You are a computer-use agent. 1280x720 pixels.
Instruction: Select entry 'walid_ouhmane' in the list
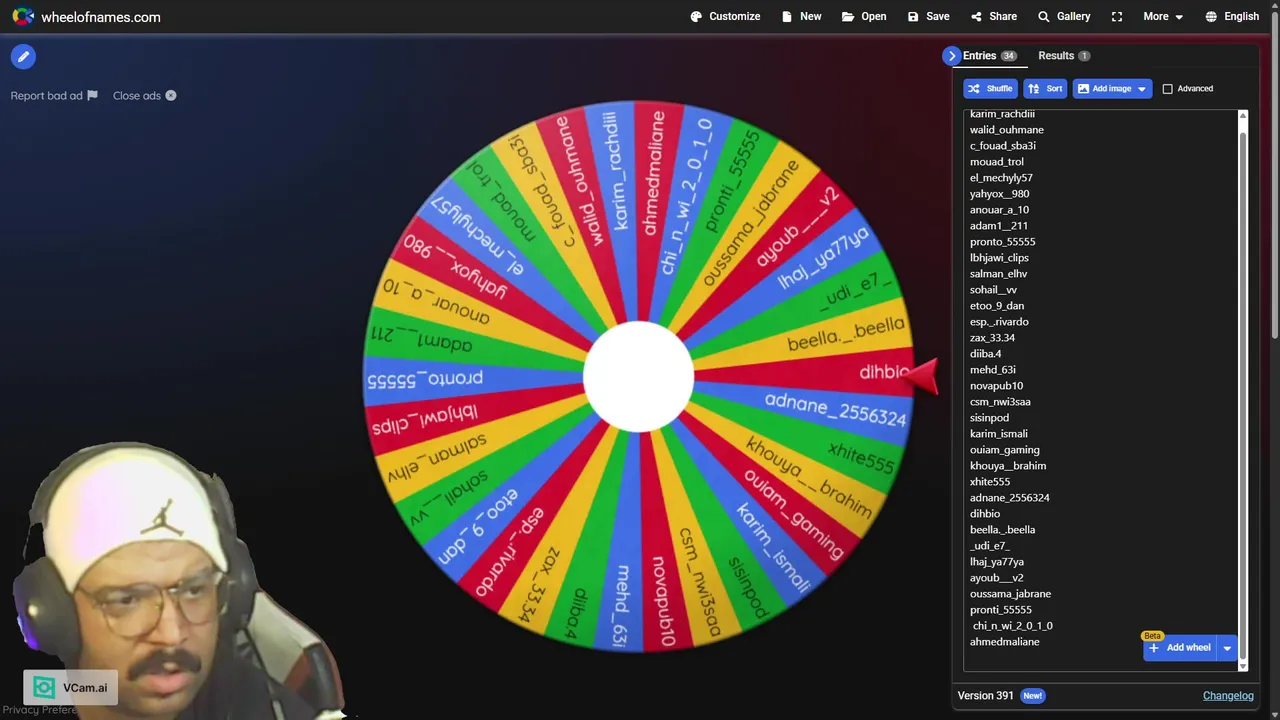tap(1006, 130)
